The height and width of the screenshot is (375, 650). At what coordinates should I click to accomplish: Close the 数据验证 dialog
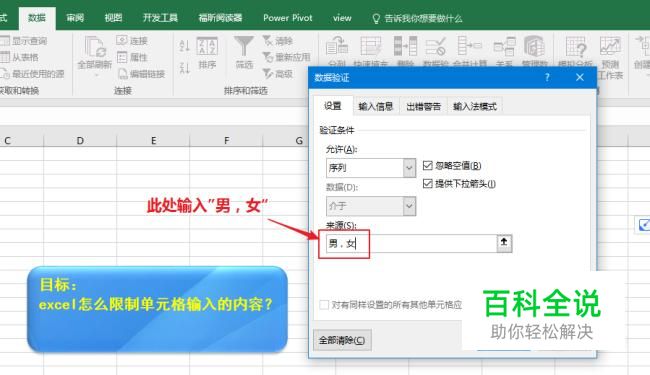coord(580,77)
